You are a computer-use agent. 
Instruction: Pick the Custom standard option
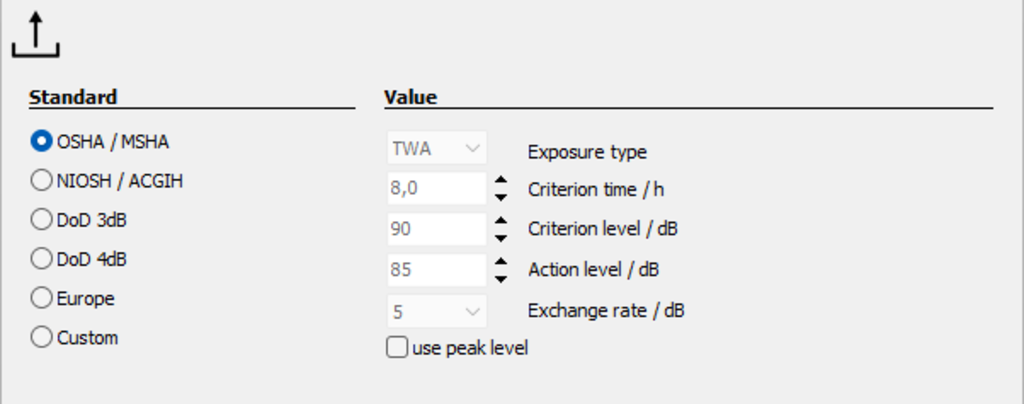[74, 337]
